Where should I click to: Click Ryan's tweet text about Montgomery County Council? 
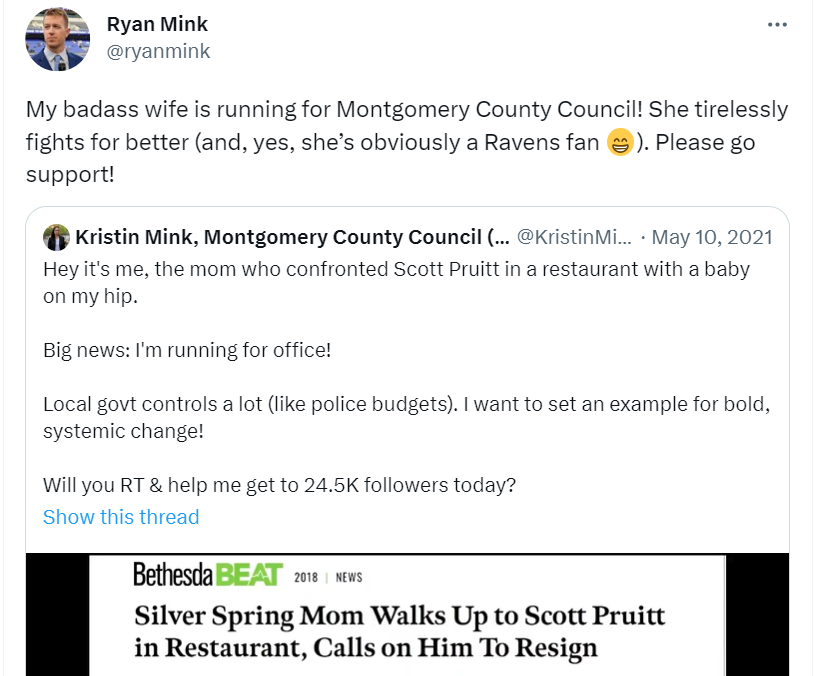coord(406,109)
